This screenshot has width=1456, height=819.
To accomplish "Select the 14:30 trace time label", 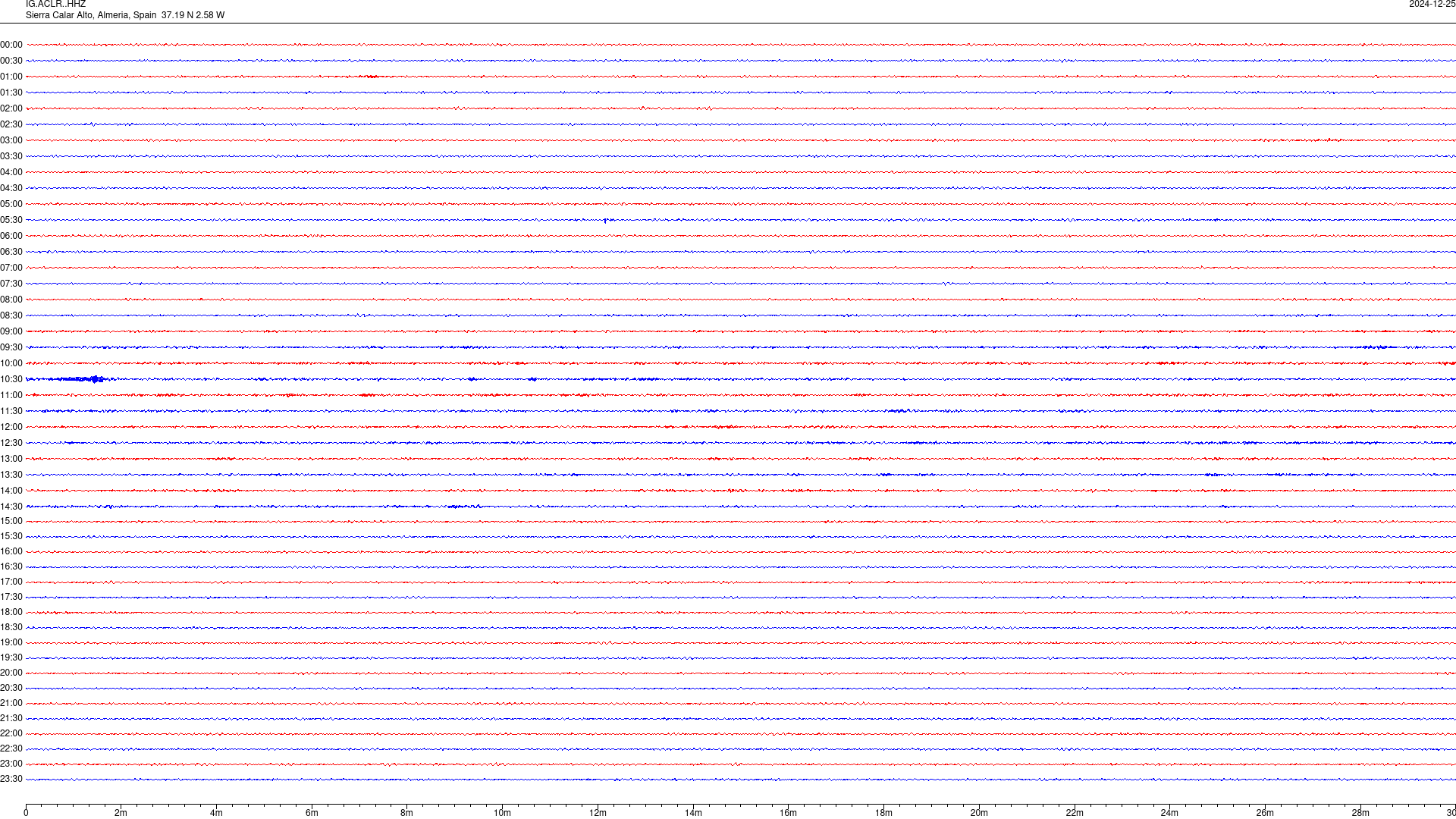I will pyautogui.click(x=11, y=507).
